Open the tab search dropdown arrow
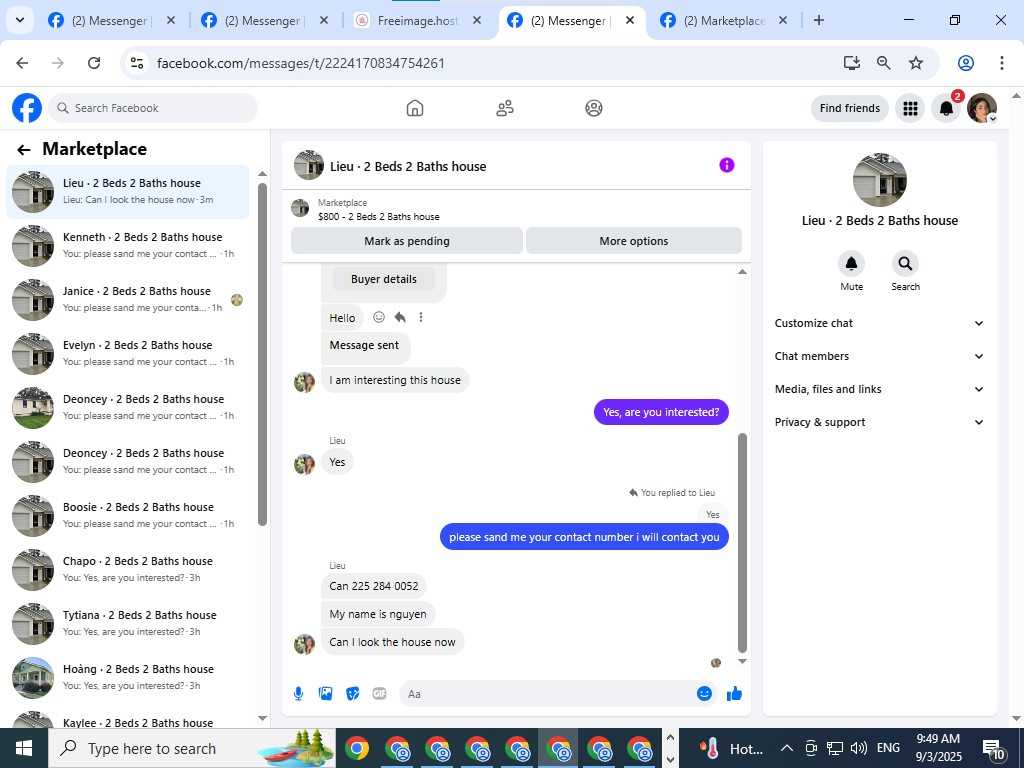 point(20,20)
